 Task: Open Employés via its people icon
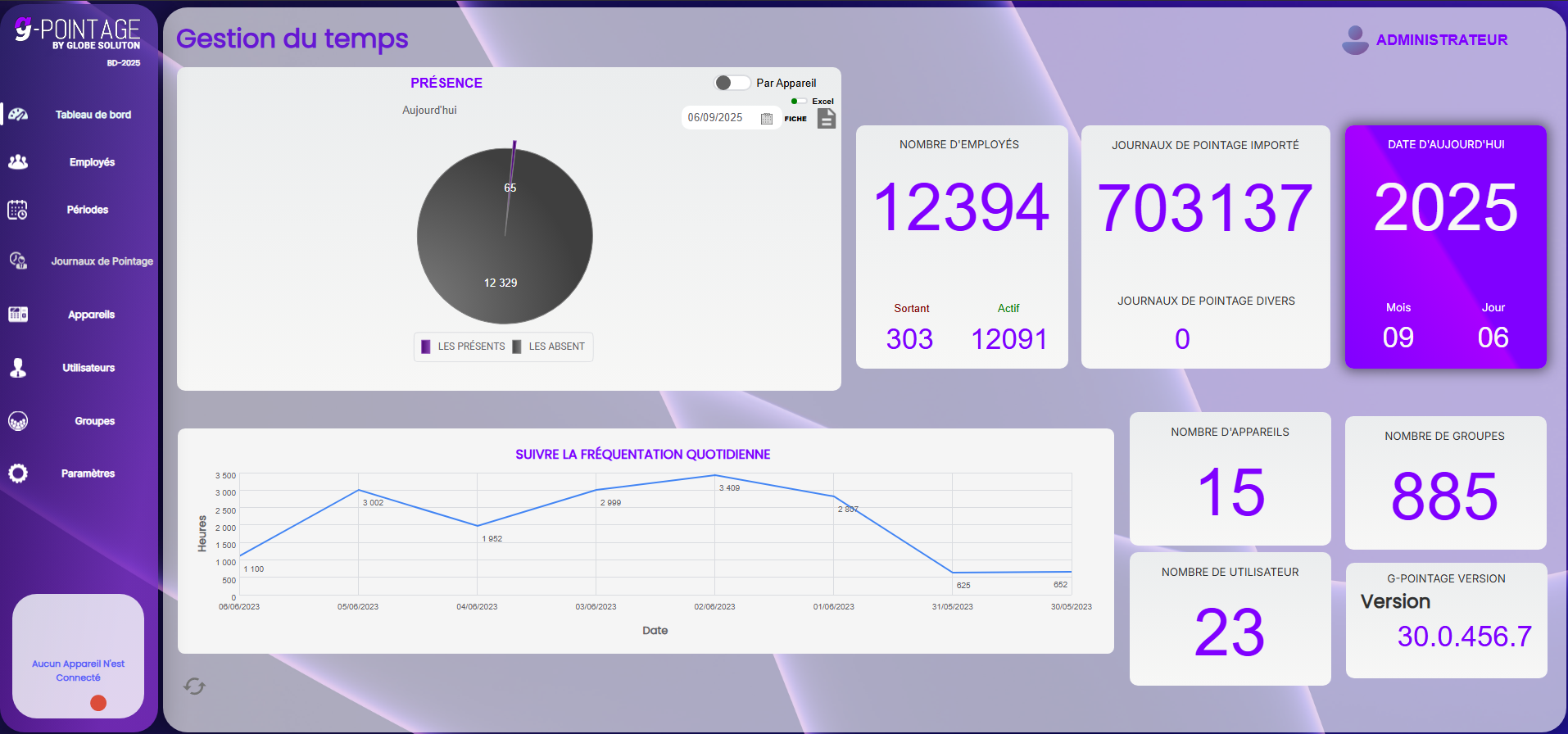pyautogui.click(x=18, y=162)
